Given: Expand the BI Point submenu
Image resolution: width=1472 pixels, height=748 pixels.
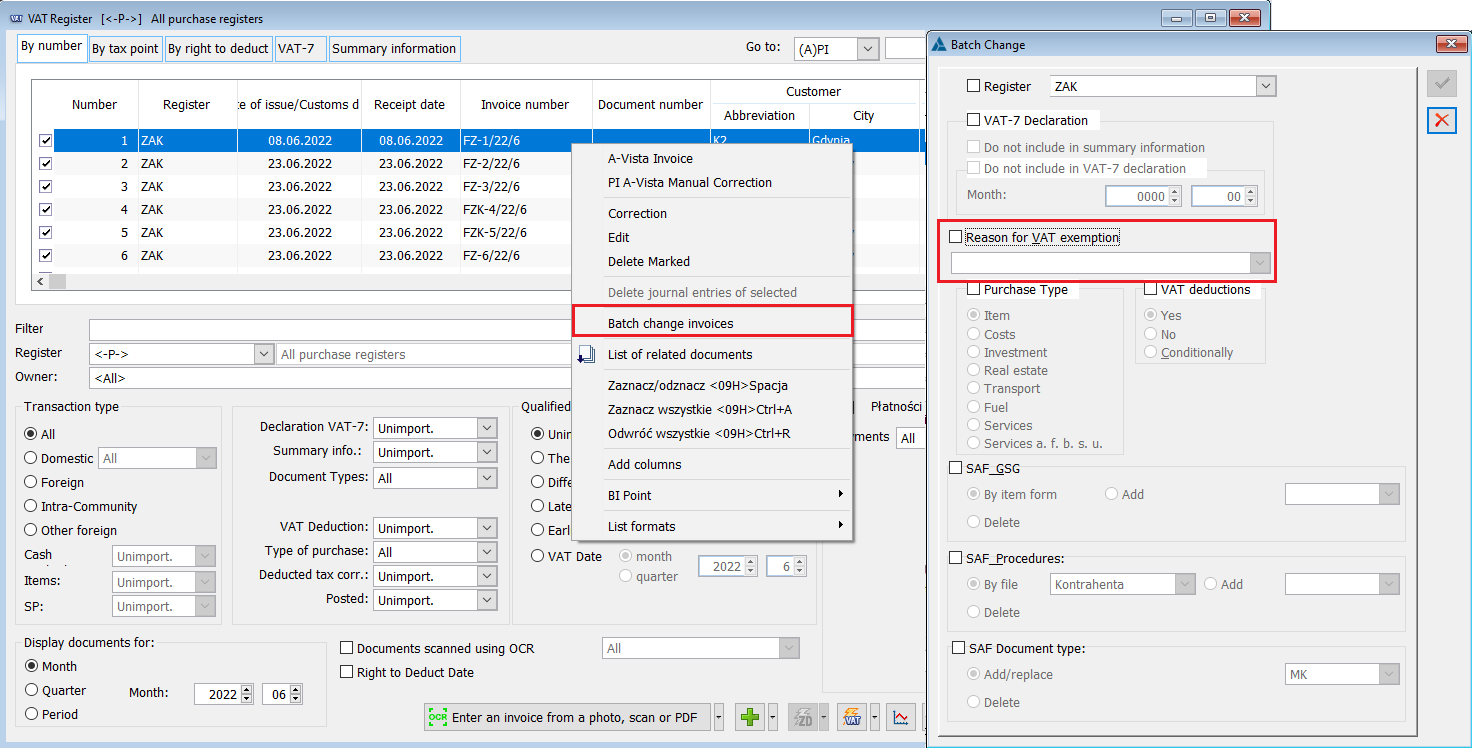Looking at the screenshot, I should pos(712,495).
